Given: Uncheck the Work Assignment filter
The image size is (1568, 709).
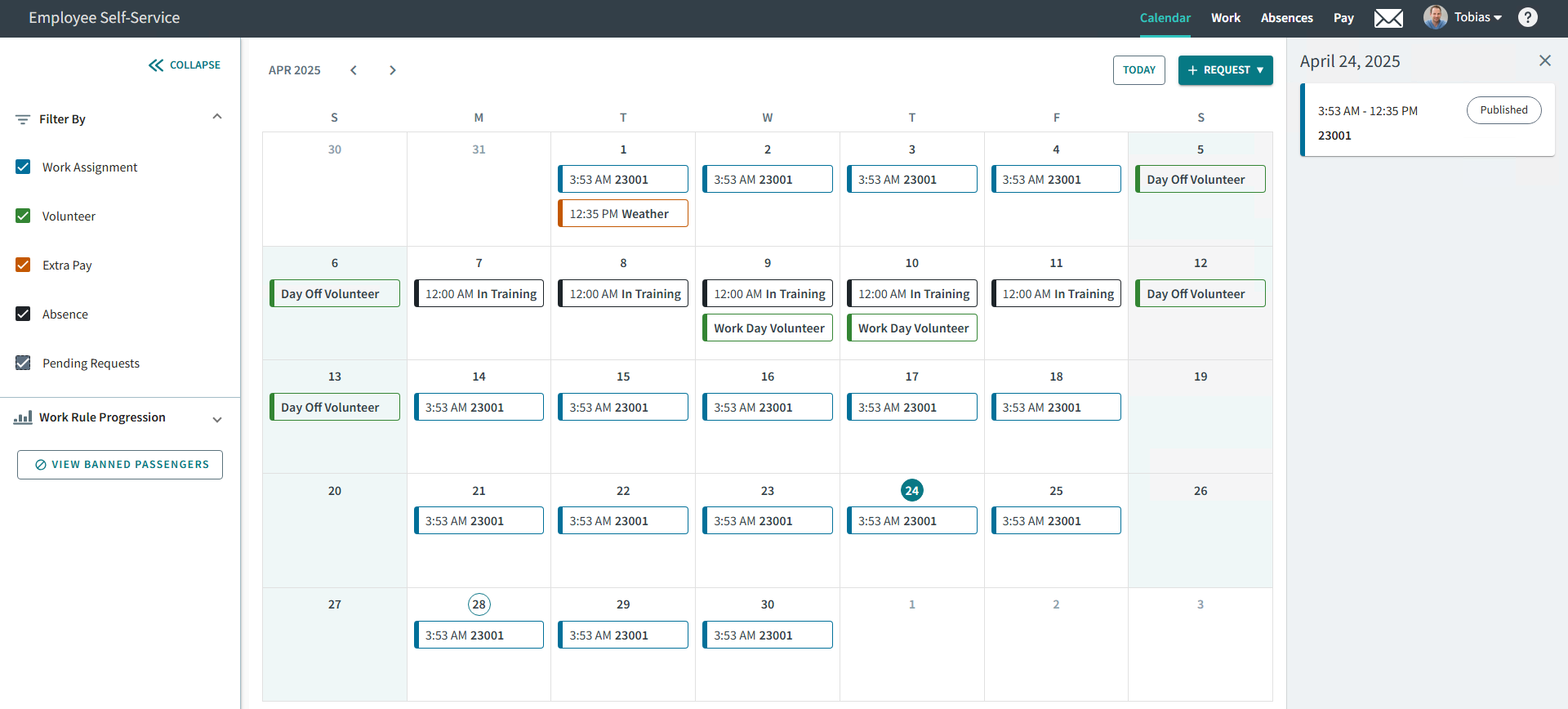Looking at the screenshot, I should coord(24,167).
